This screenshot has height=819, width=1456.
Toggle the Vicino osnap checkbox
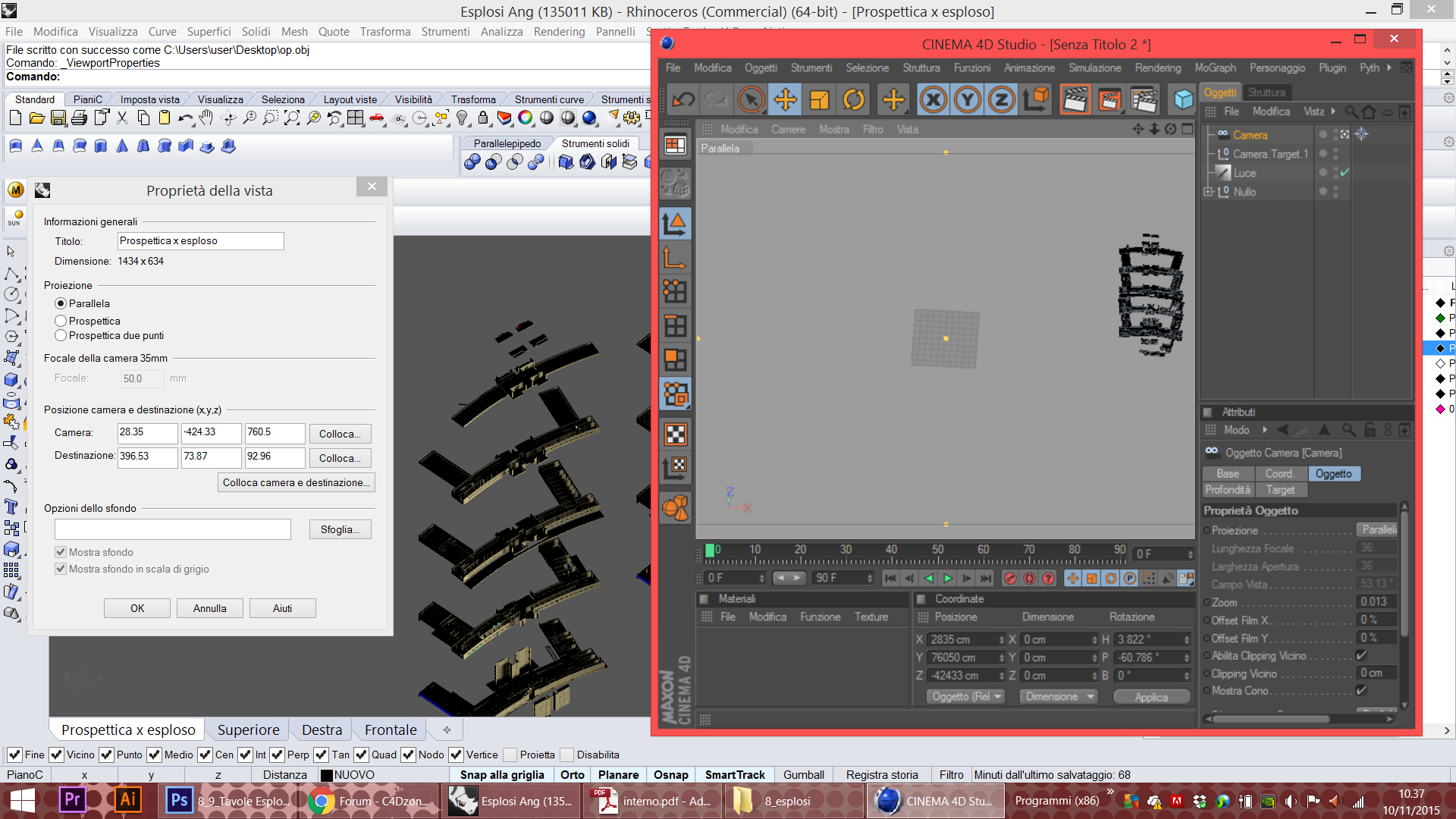pos(56,755)
